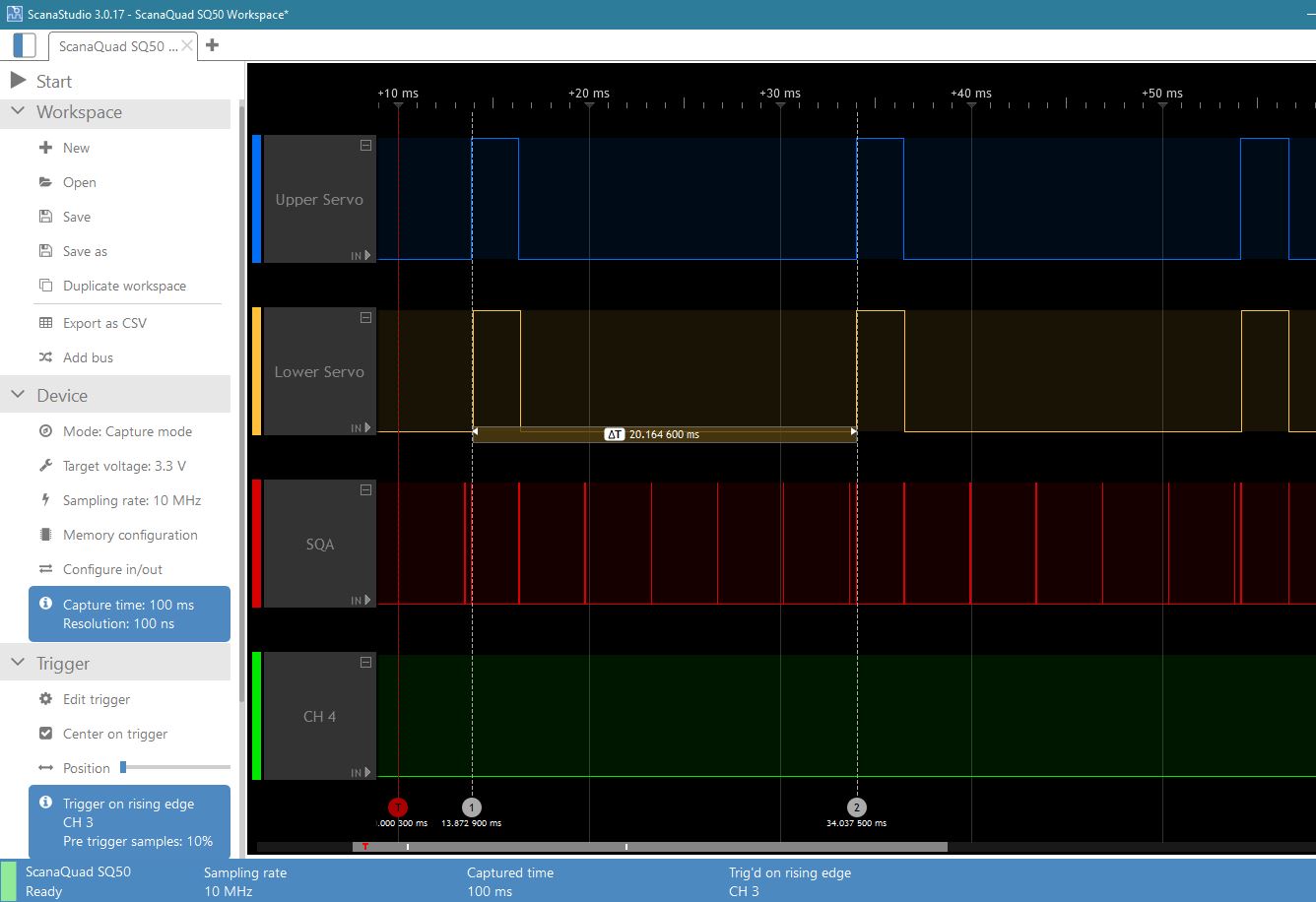Toggle the Center on trigger checkbox
Viewport: 1316px width, 902px height.
(x=45, y=734)
